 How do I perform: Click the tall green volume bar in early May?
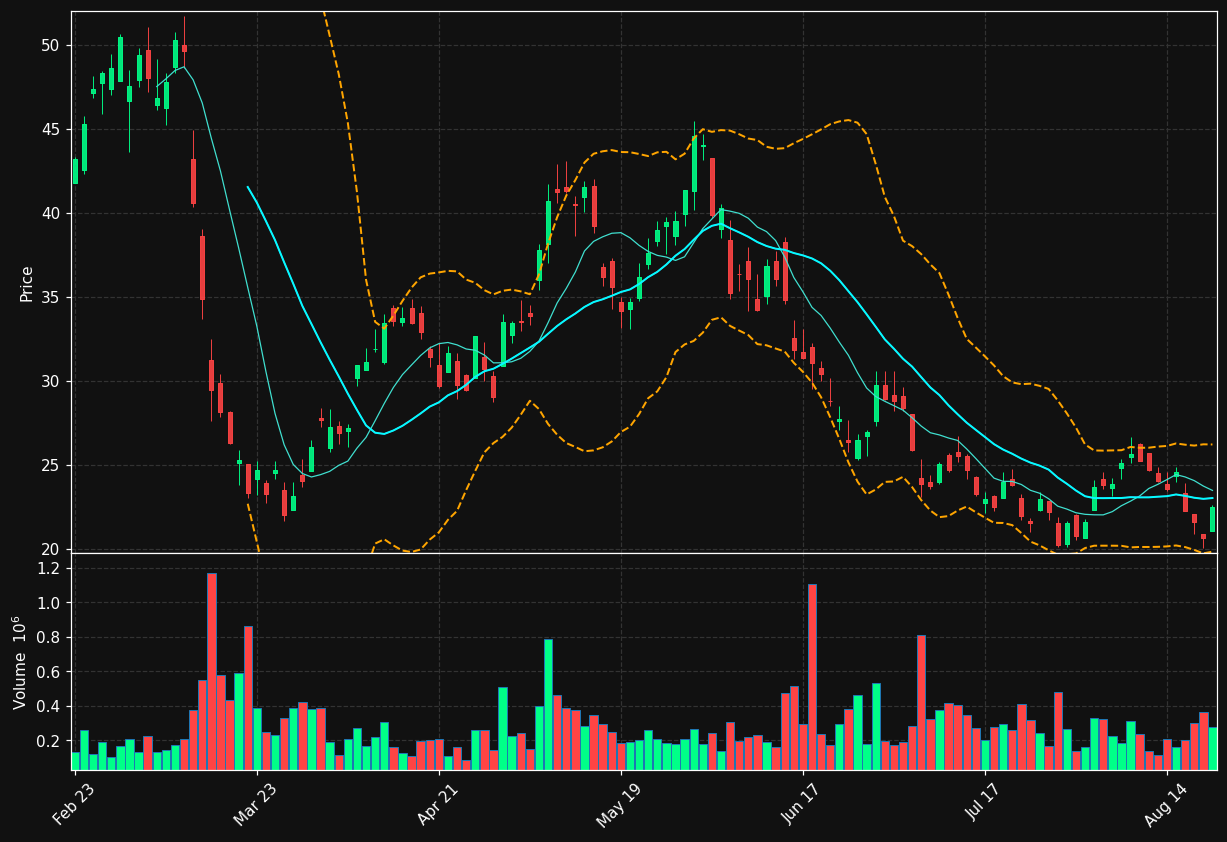pos(548,704)
